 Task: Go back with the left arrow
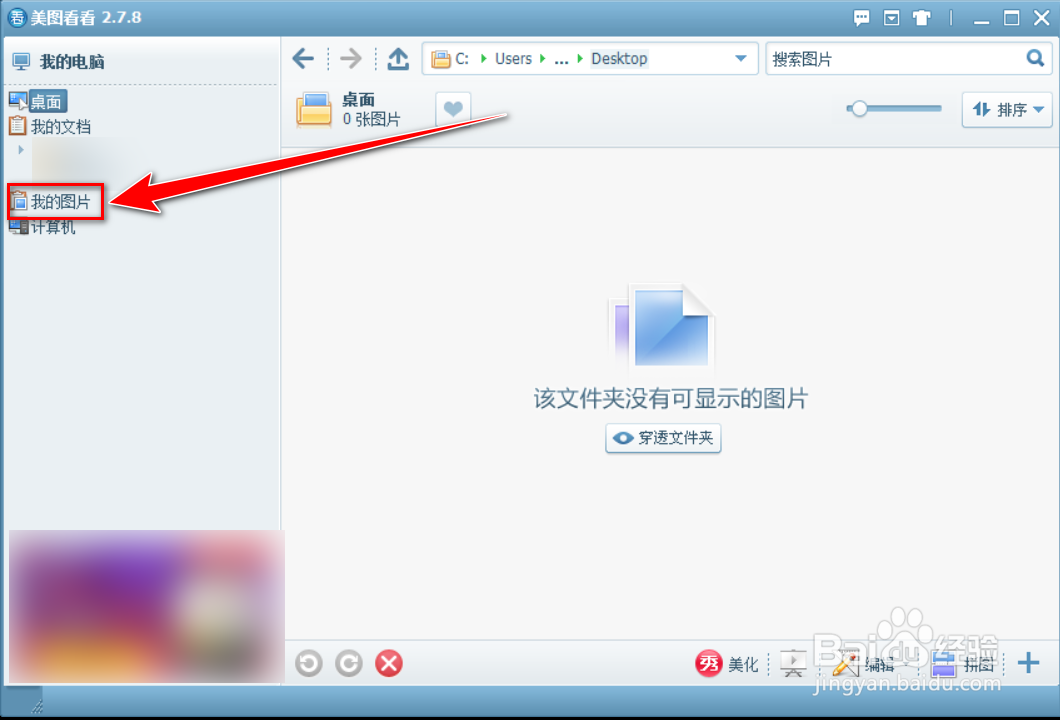pyautogui.click(x=303, y=59)
